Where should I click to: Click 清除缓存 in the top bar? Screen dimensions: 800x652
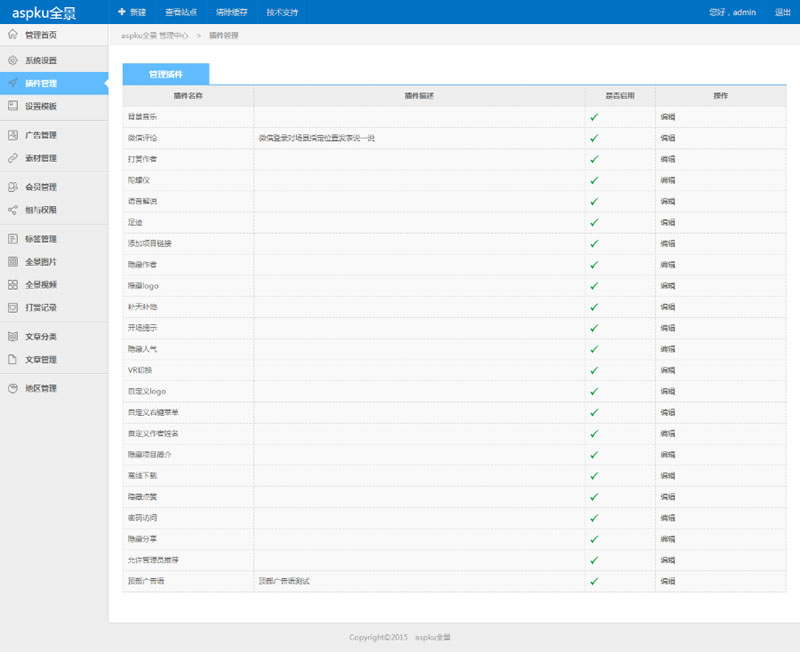[231, 12]
